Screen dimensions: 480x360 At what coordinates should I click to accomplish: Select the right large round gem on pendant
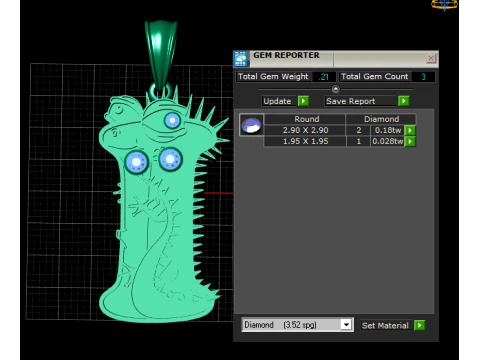[170, 159]
